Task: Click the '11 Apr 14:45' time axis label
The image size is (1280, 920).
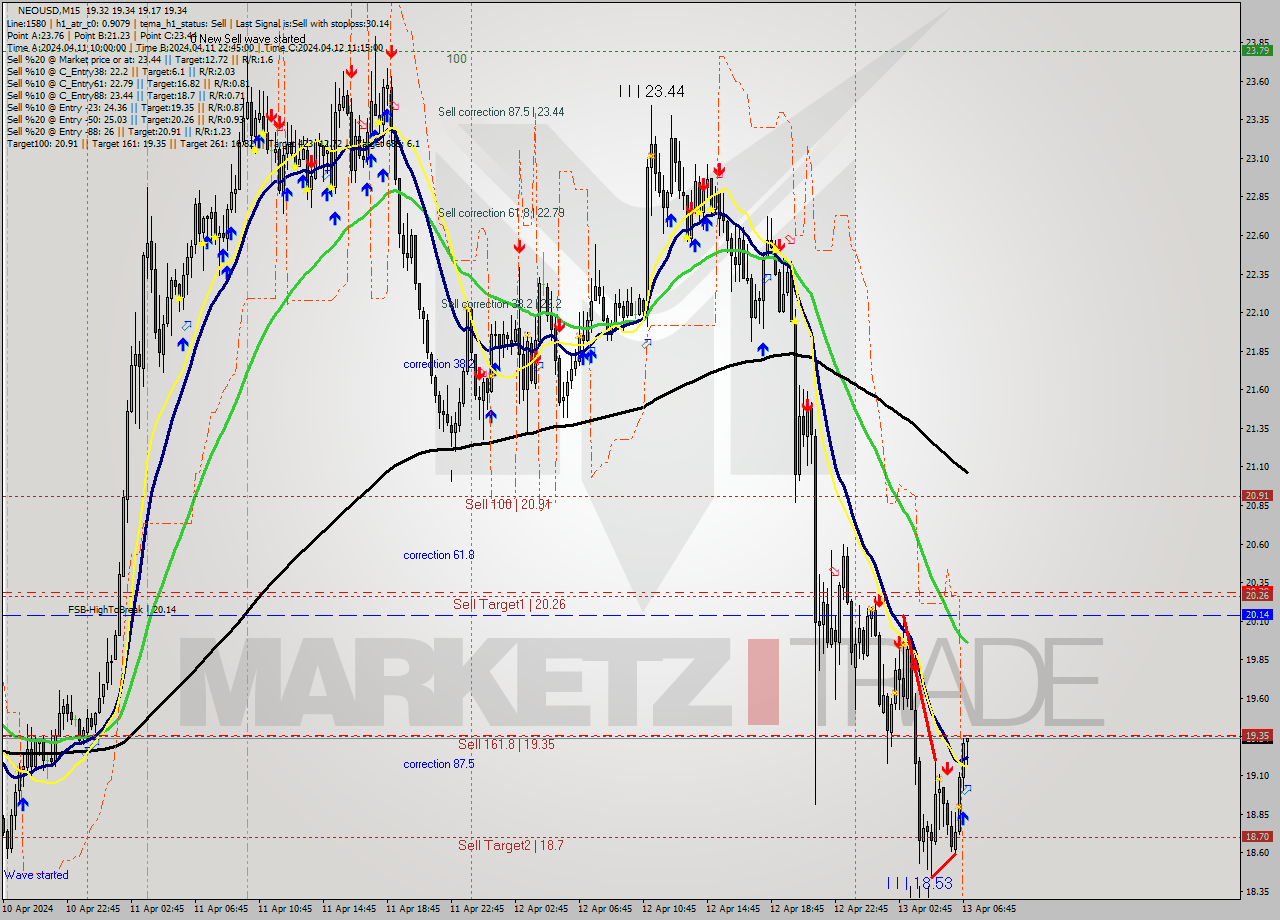Action: (x=350, y=909)
